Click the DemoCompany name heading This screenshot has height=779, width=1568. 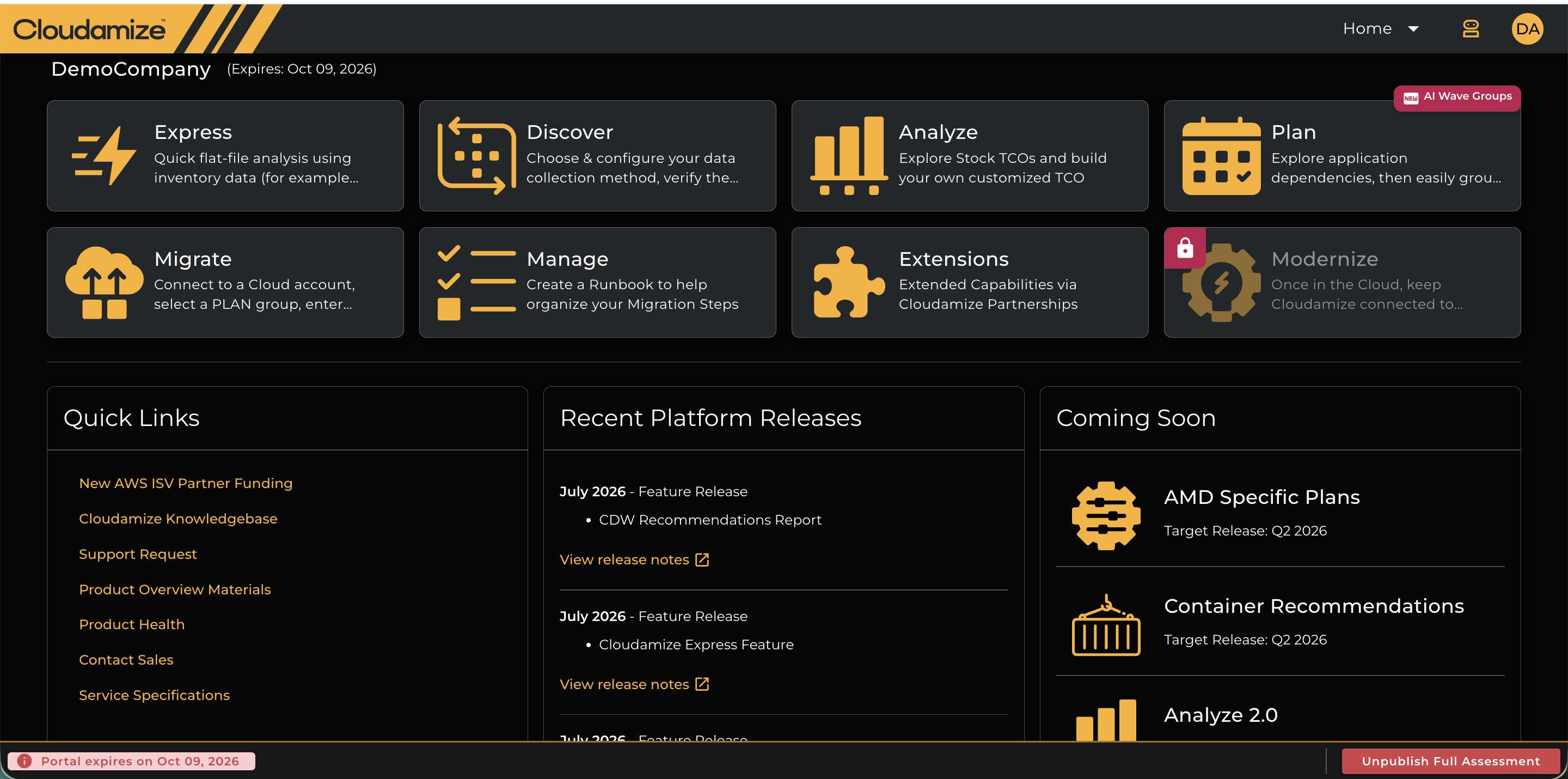[131, 69]
